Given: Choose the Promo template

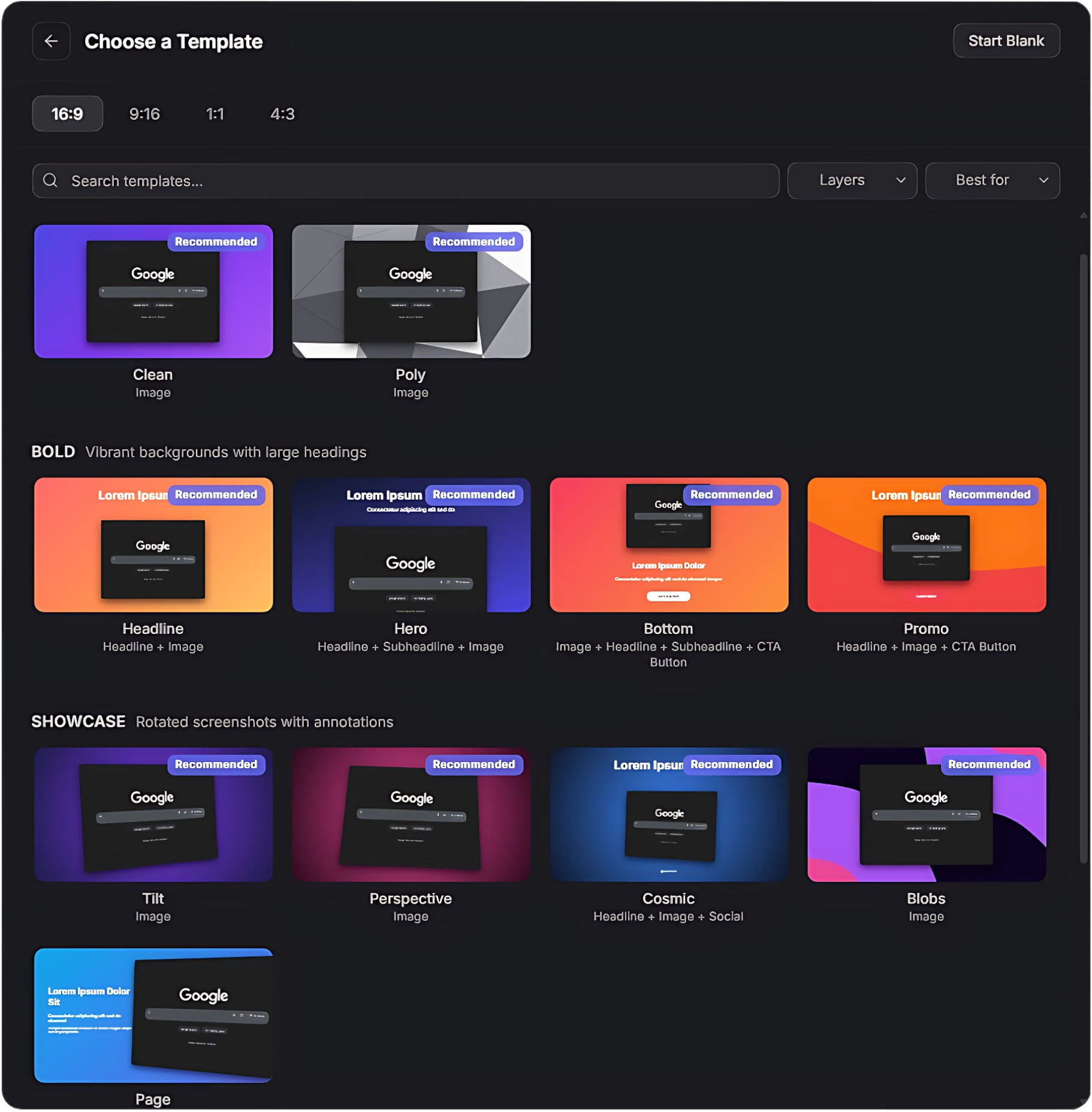Looking at the screenshot, I should [x=926, y=545].
